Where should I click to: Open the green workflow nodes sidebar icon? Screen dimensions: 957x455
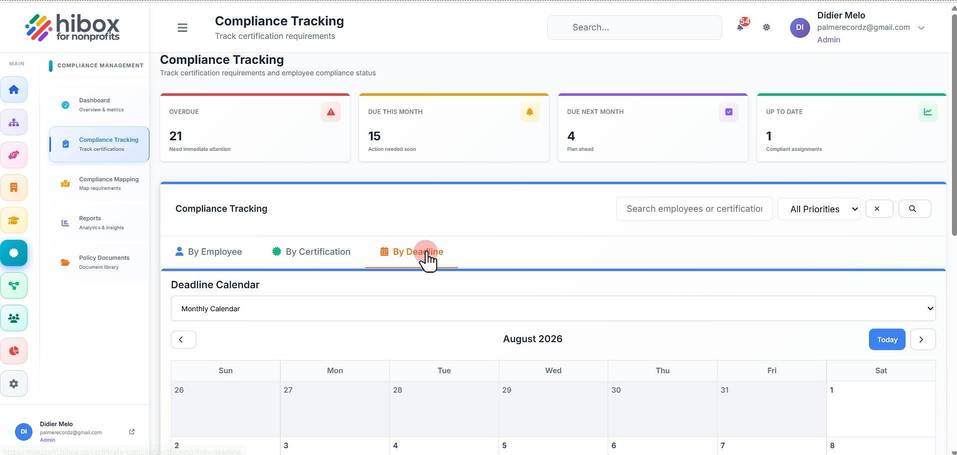click(13, 285)
